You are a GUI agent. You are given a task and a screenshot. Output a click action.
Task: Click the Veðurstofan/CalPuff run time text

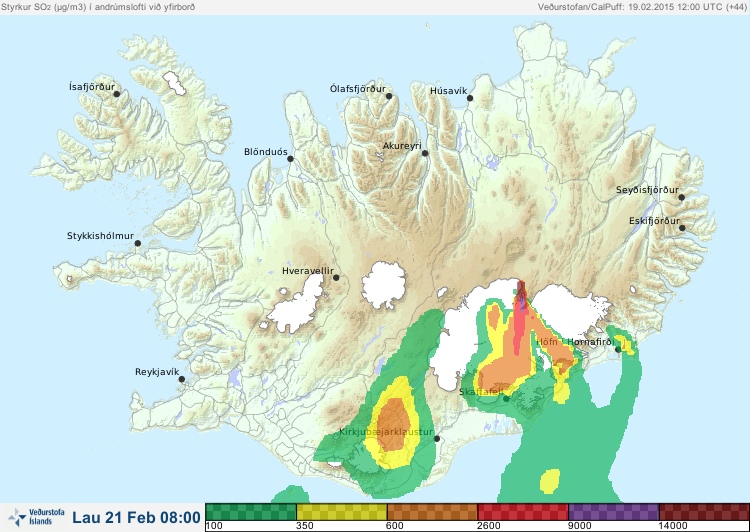(641, 7)
